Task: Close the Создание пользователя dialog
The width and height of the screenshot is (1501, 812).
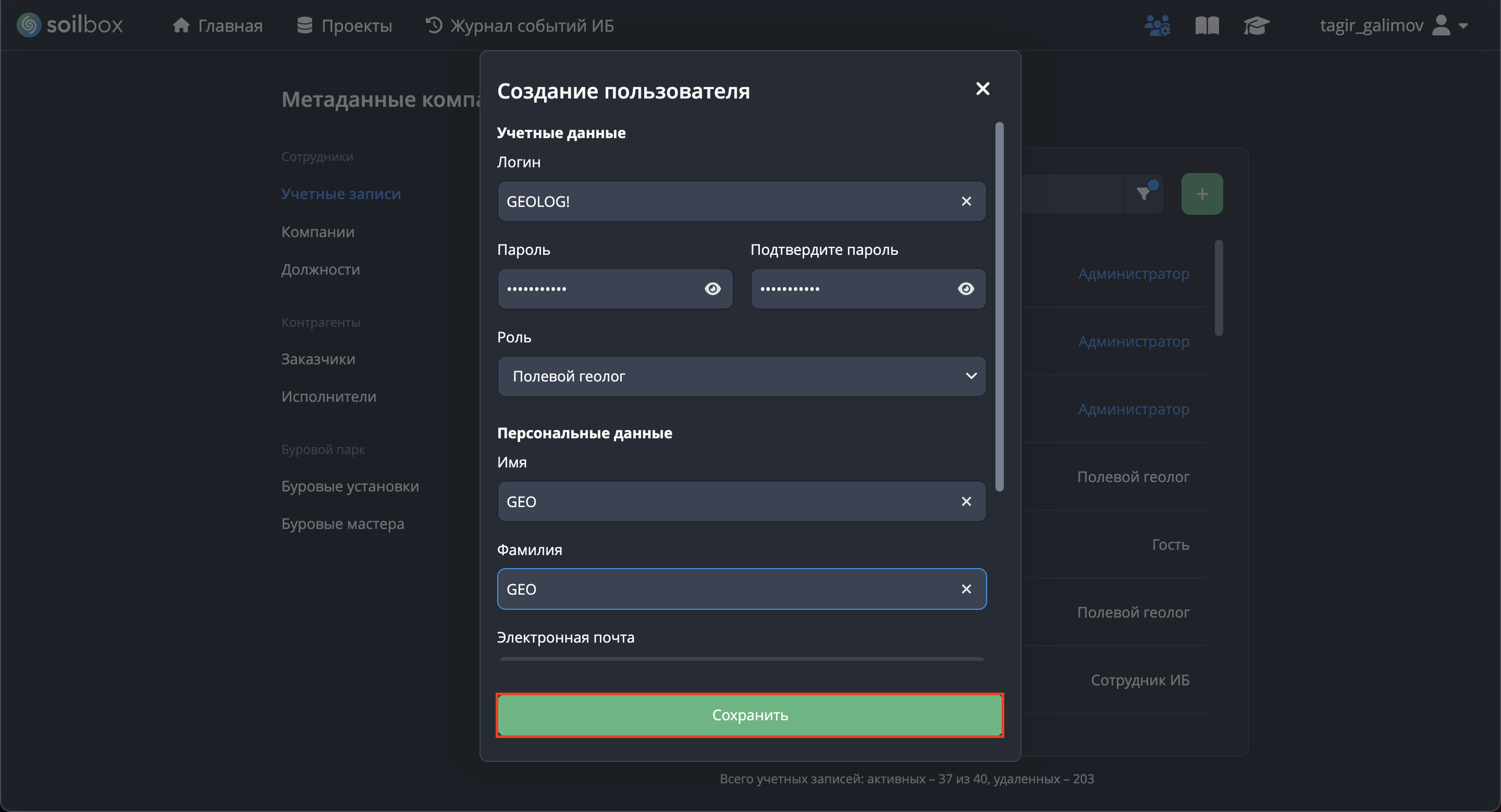Action: [982, 89]
